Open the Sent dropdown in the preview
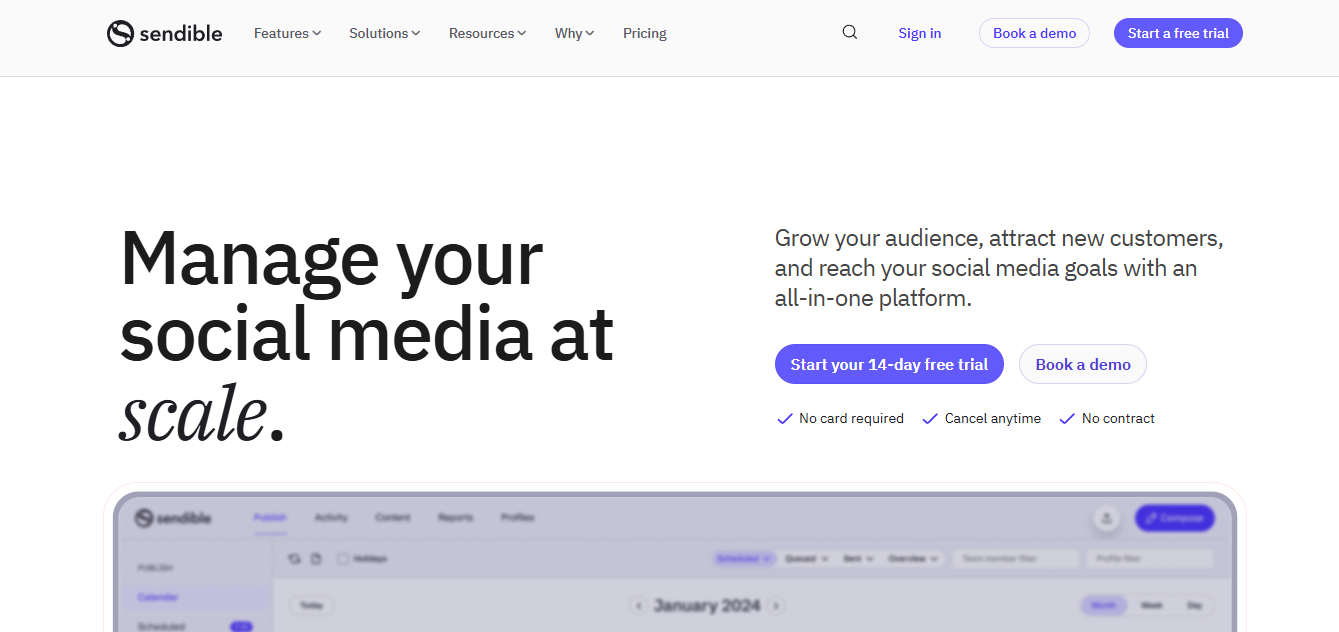 [x=859, y=559]
